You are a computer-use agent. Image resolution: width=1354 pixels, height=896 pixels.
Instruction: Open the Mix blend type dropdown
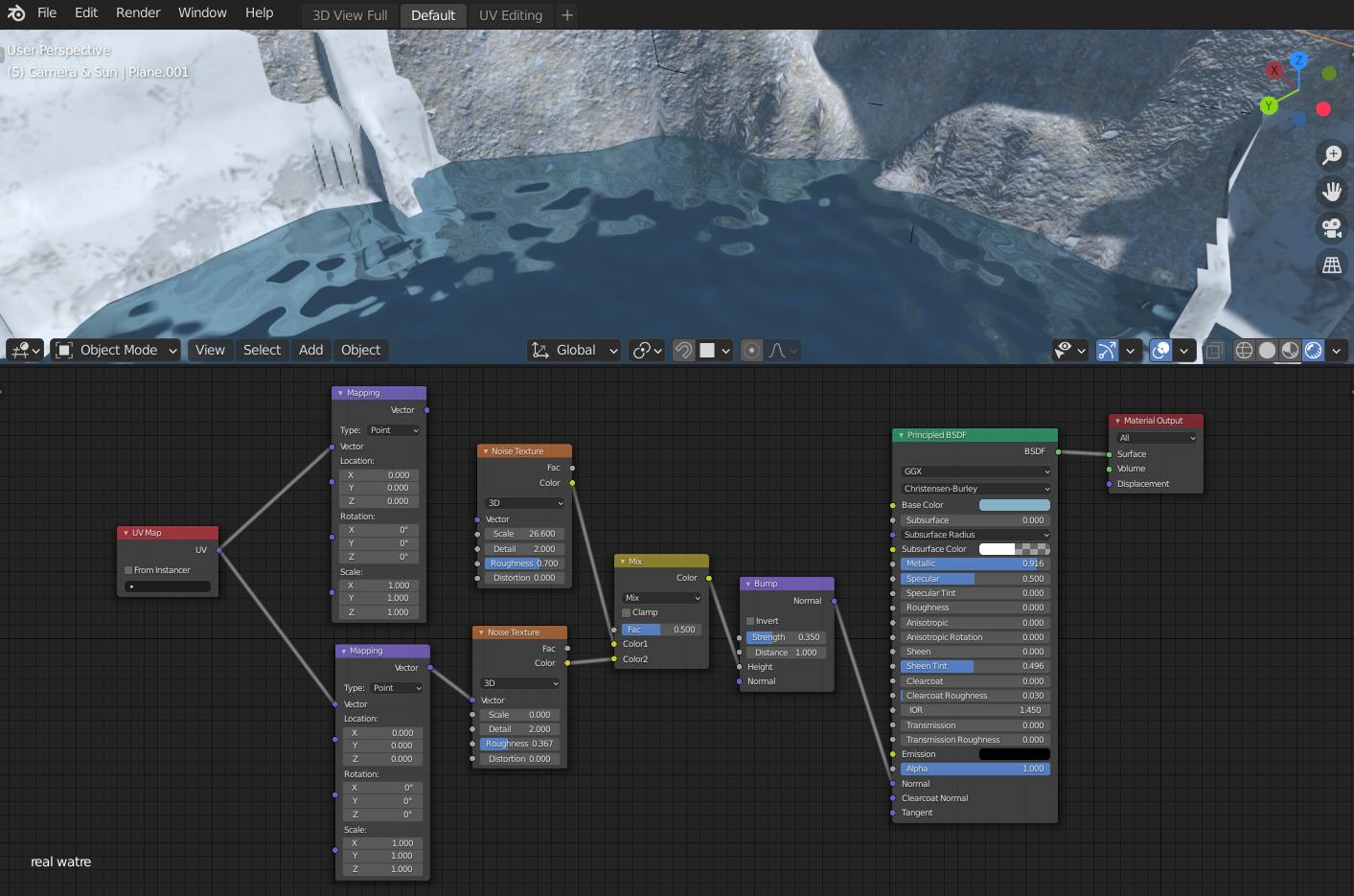[x=659, y=597]
